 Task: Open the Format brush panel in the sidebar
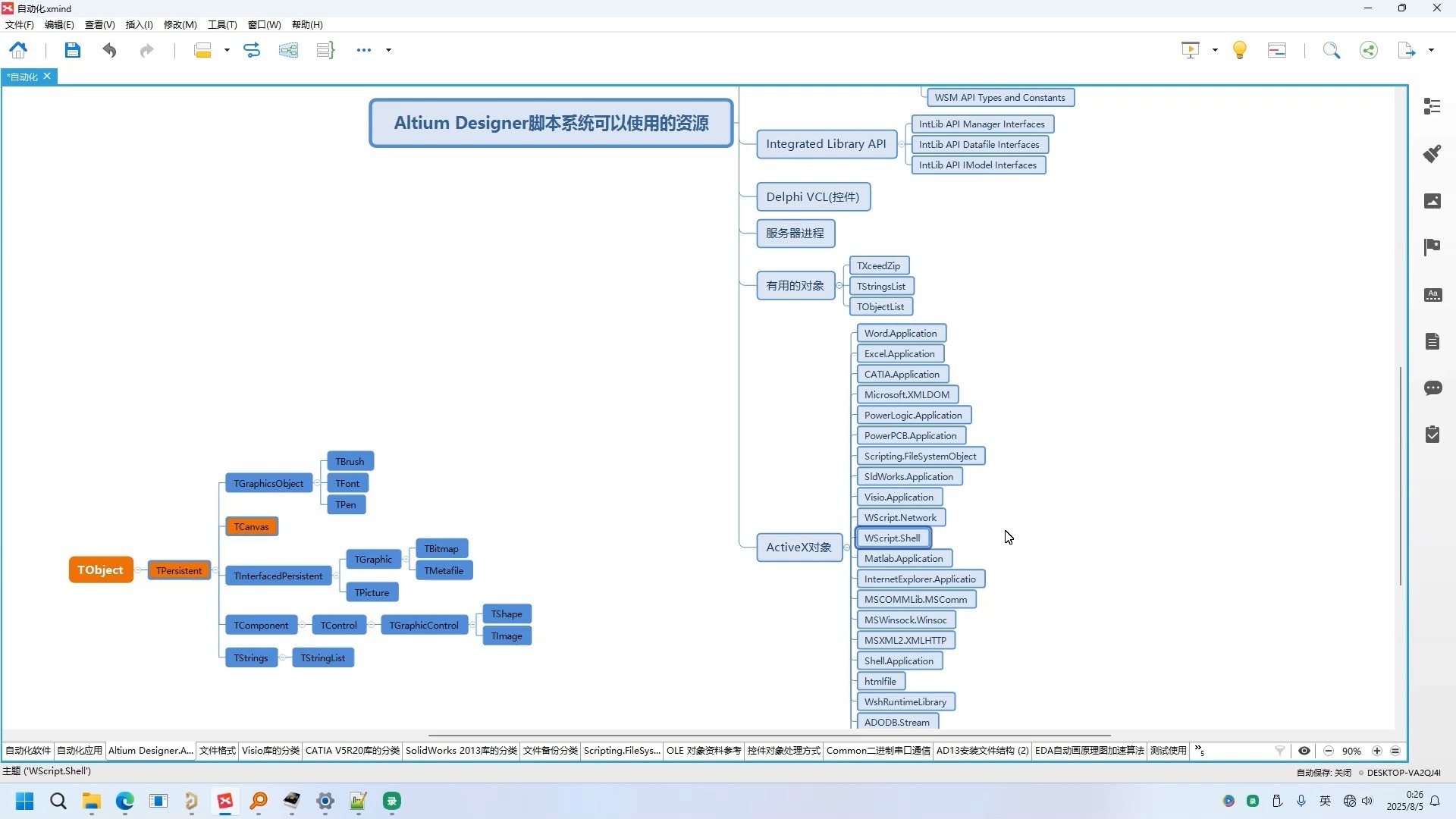(x=1432, y=154)
